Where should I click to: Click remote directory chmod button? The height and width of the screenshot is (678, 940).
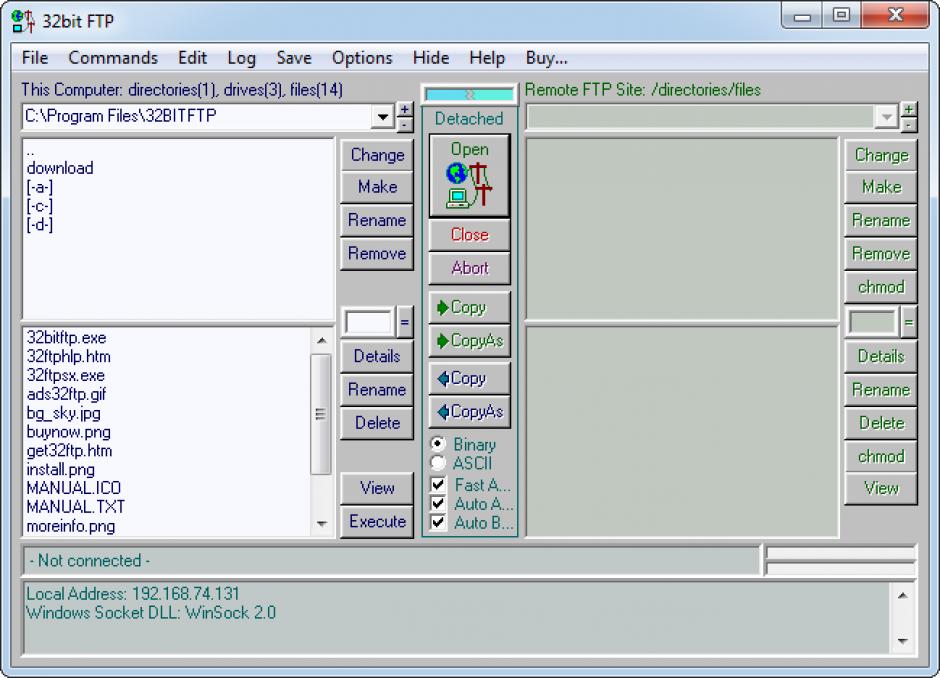[881, 287]
